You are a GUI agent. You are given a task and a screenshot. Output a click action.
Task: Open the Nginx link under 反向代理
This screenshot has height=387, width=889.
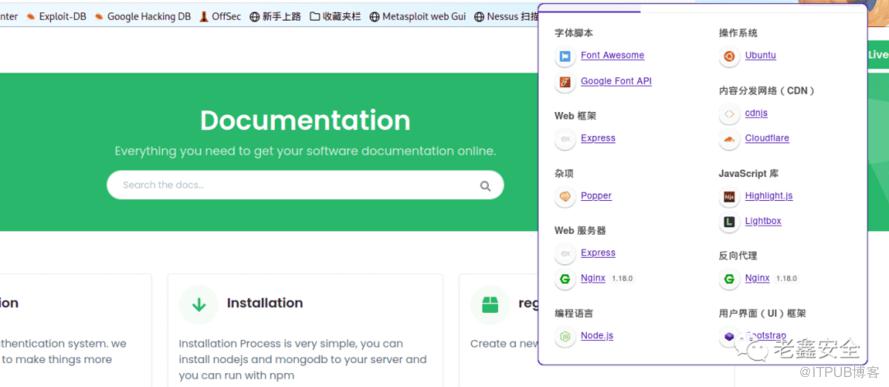pos(757,278)
